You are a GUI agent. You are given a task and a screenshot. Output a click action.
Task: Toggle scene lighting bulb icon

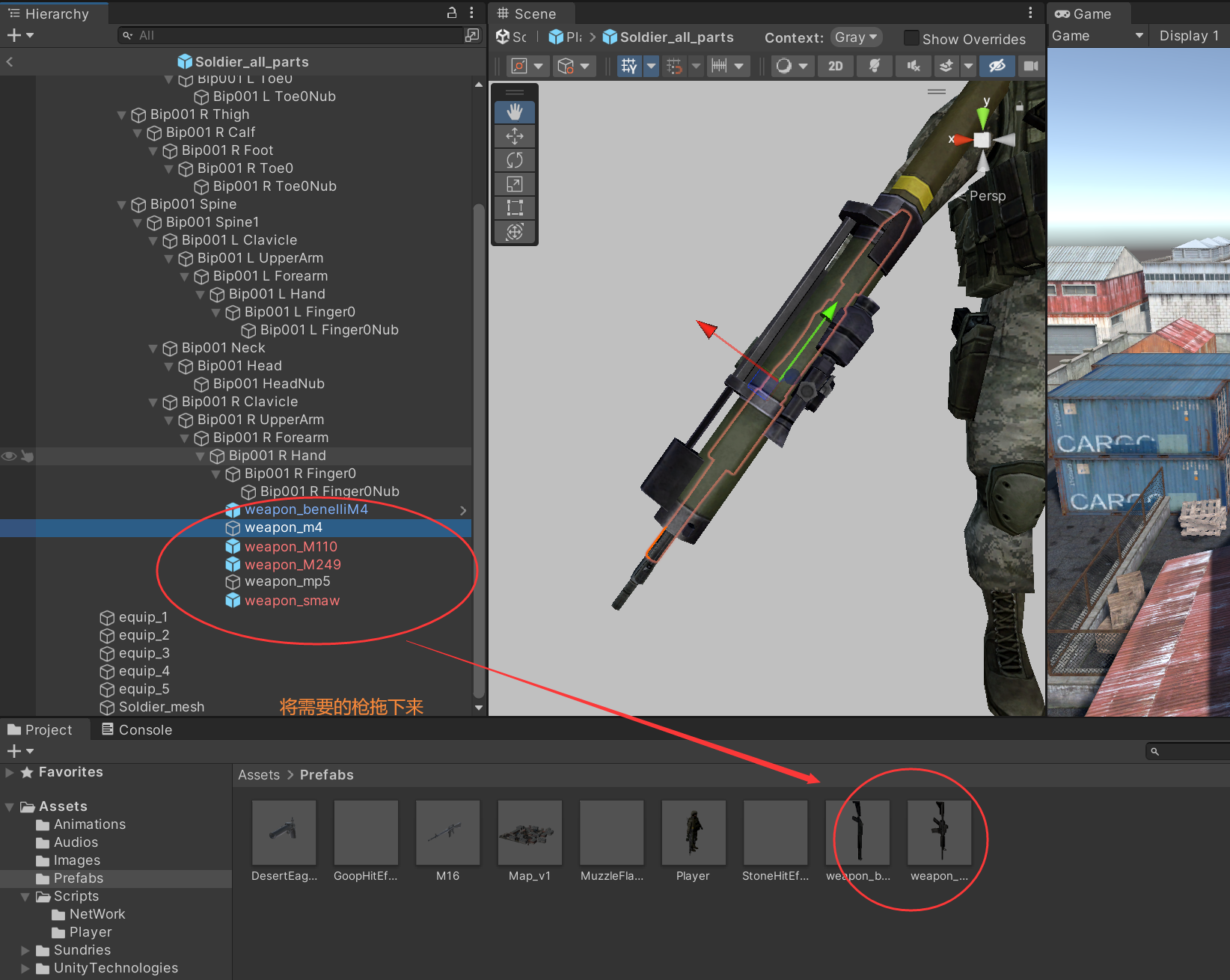(874, 67)
